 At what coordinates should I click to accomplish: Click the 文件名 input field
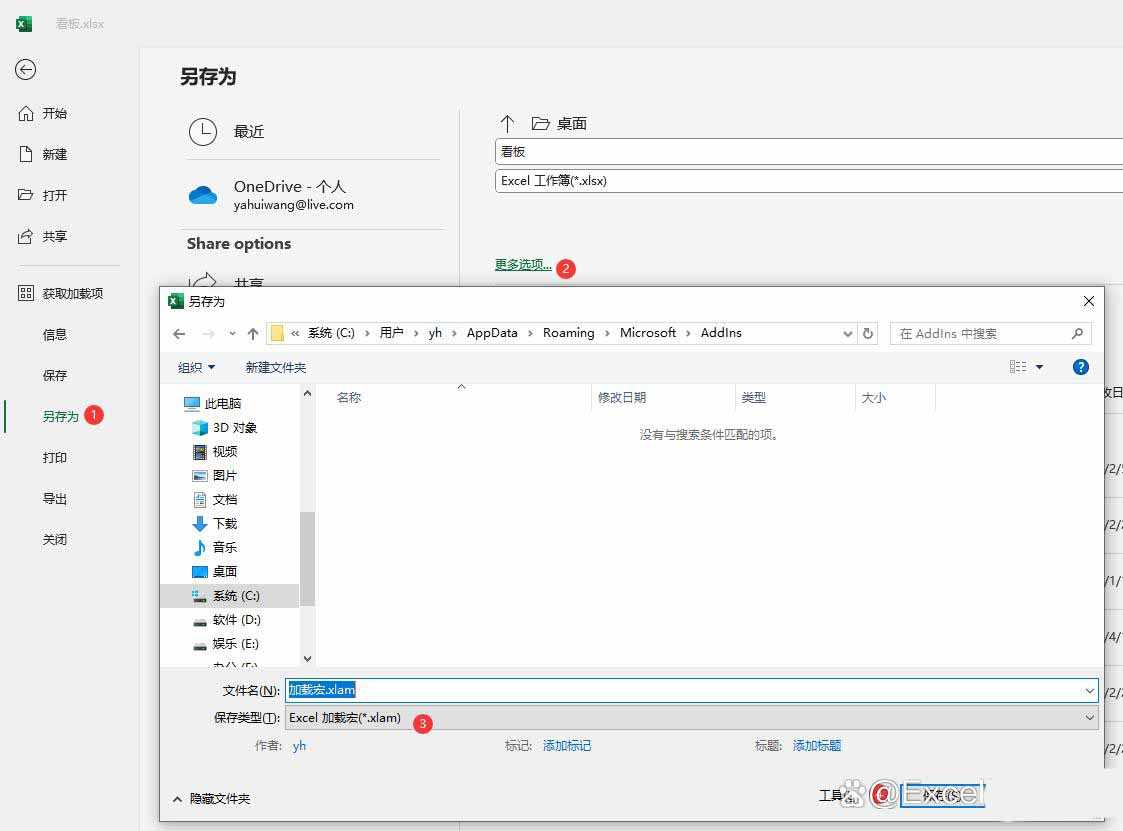point(690,690)
